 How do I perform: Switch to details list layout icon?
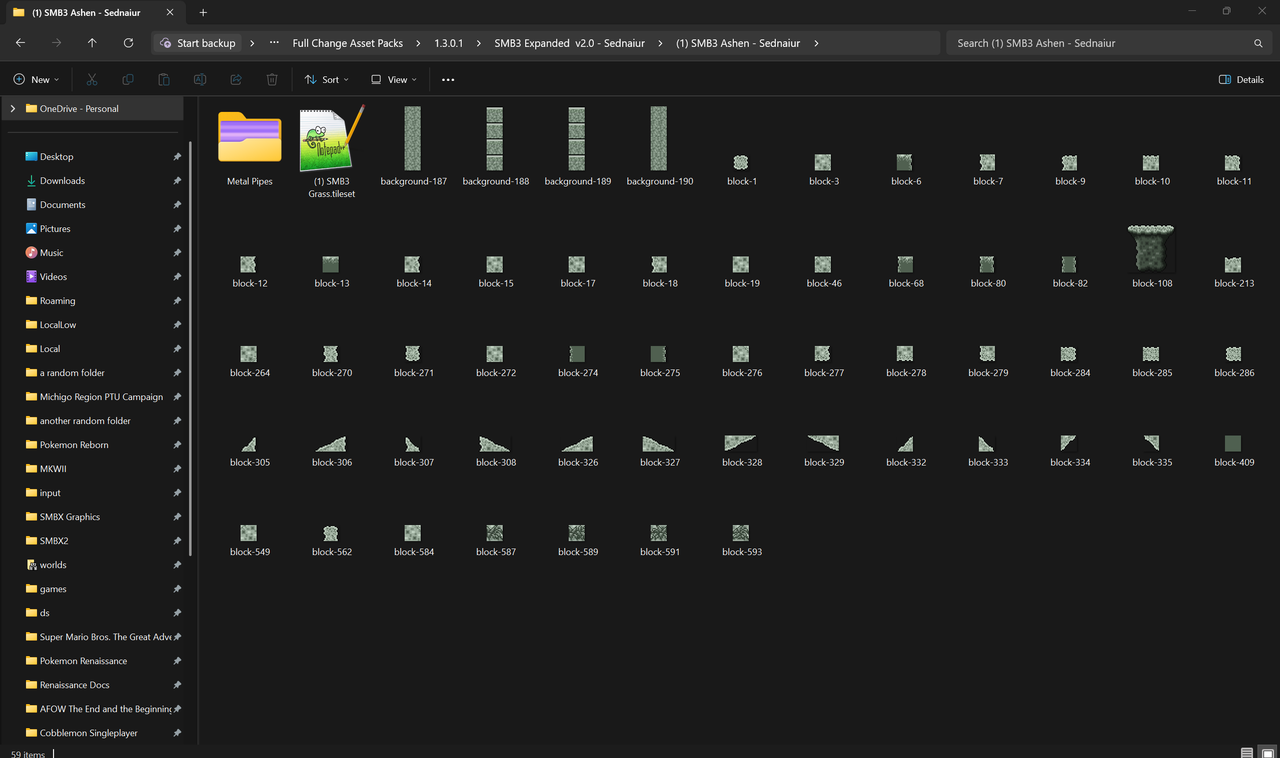point(1246,752)
